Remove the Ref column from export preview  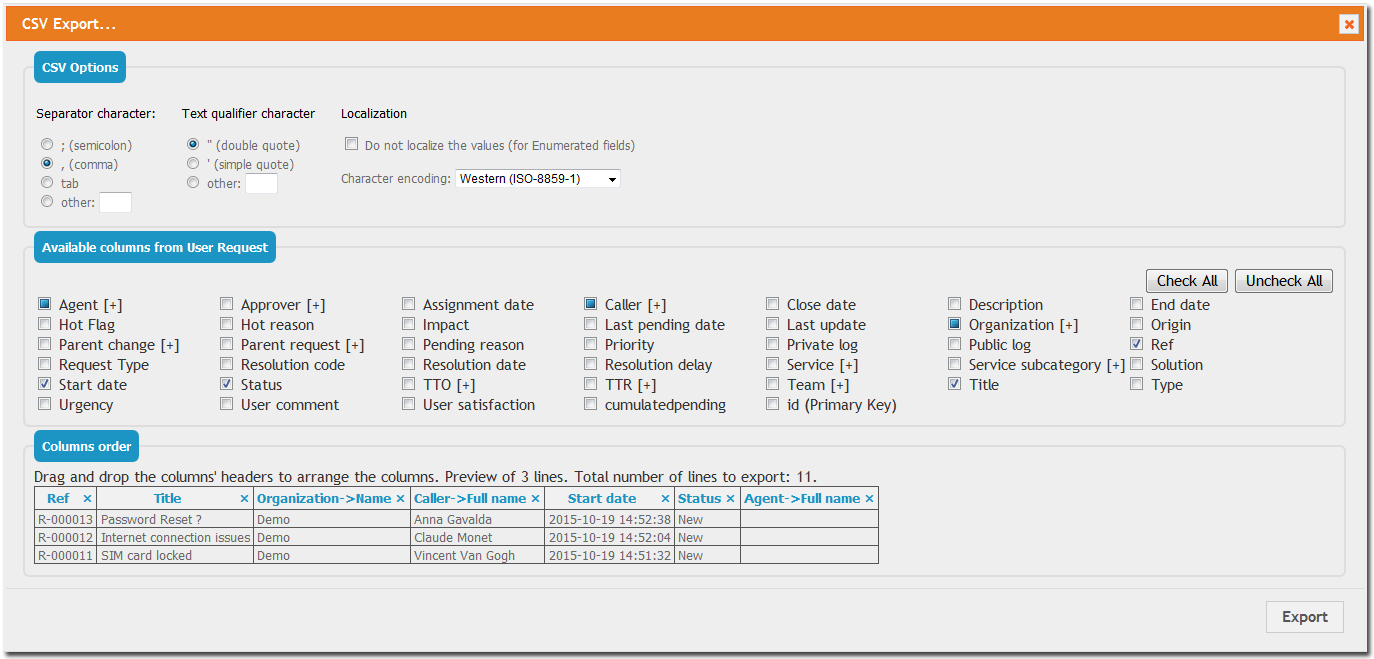[x=87, y=497]
